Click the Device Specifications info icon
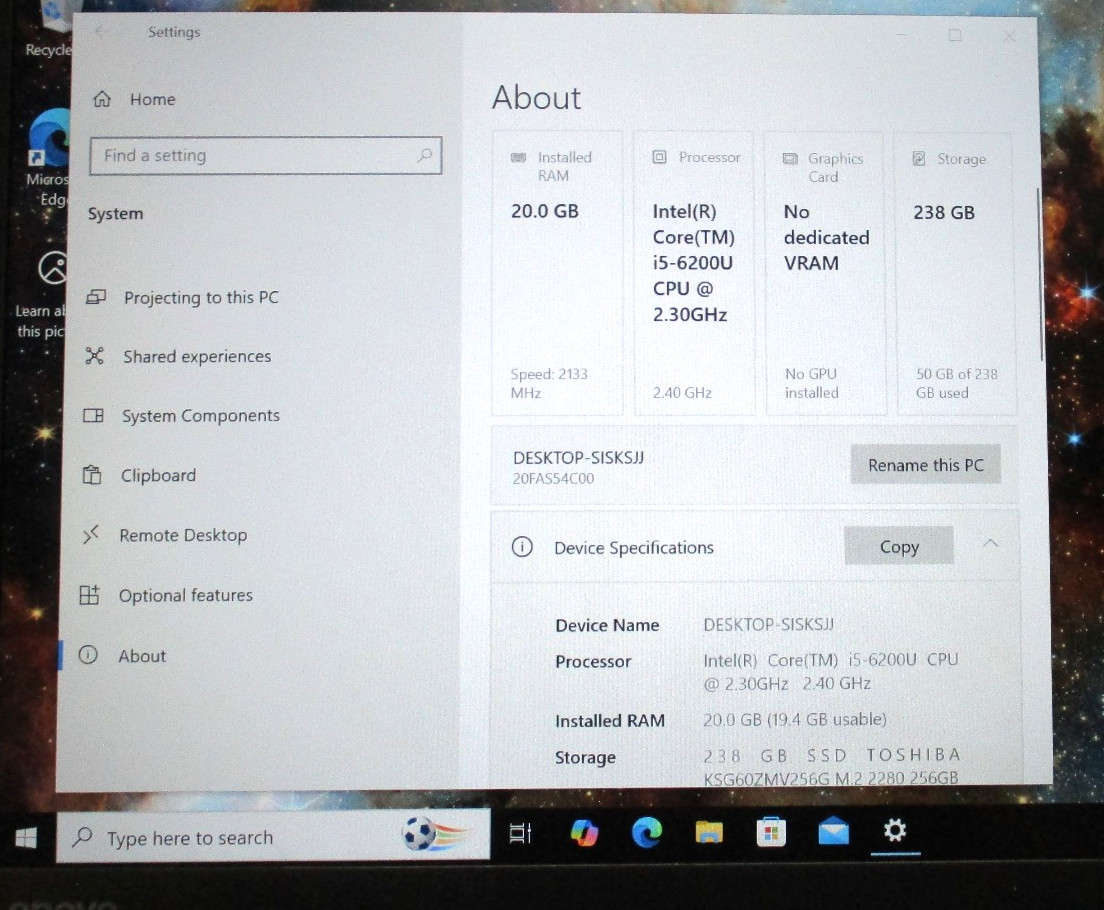This screenshot has width=1104, height=910. [522, 547]
